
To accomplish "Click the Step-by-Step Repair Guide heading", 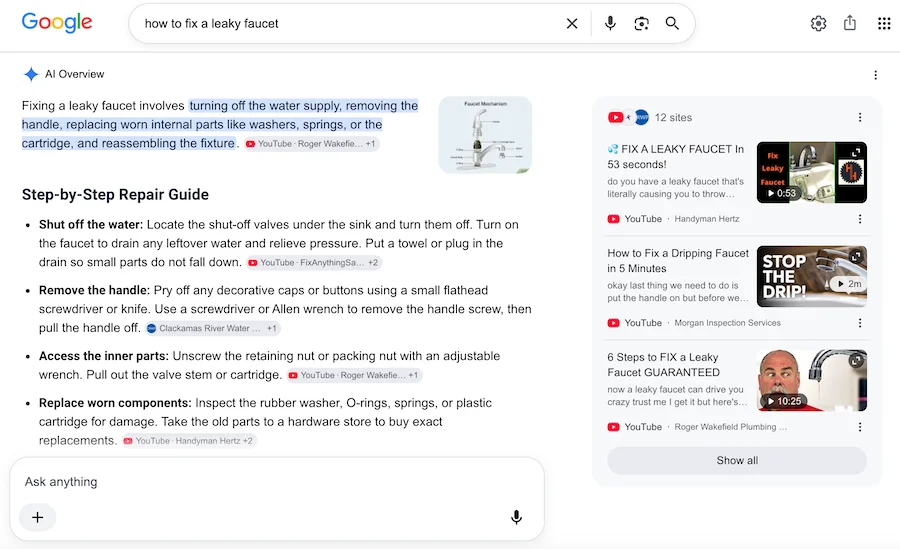I will (x=115, y=195).
